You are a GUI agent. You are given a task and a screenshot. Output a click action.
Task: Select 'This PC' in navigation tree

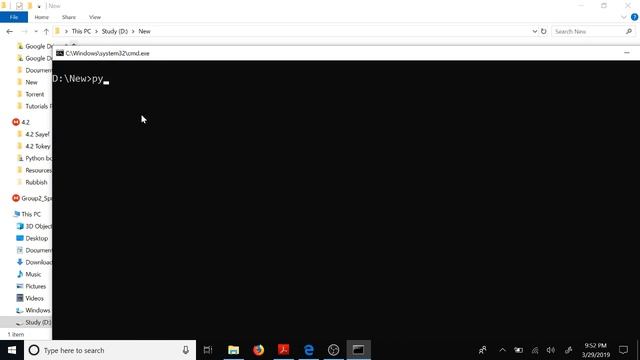pyautogui.click(x=27, y=214)
